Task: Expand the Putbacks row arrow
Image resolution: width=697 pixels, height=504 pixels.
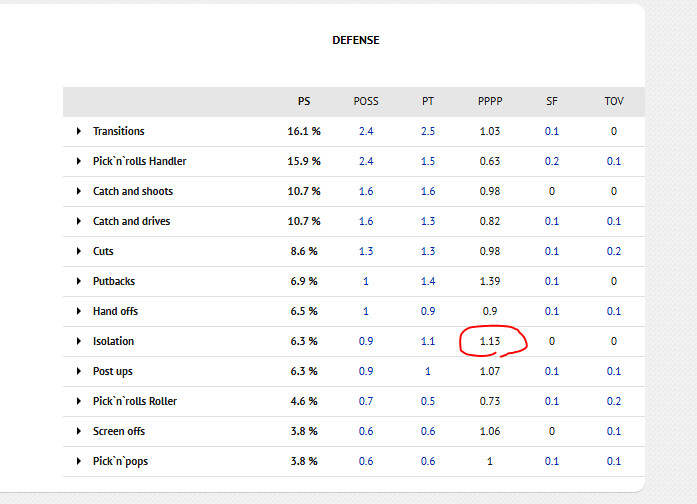Action: [x=79, y=281]
